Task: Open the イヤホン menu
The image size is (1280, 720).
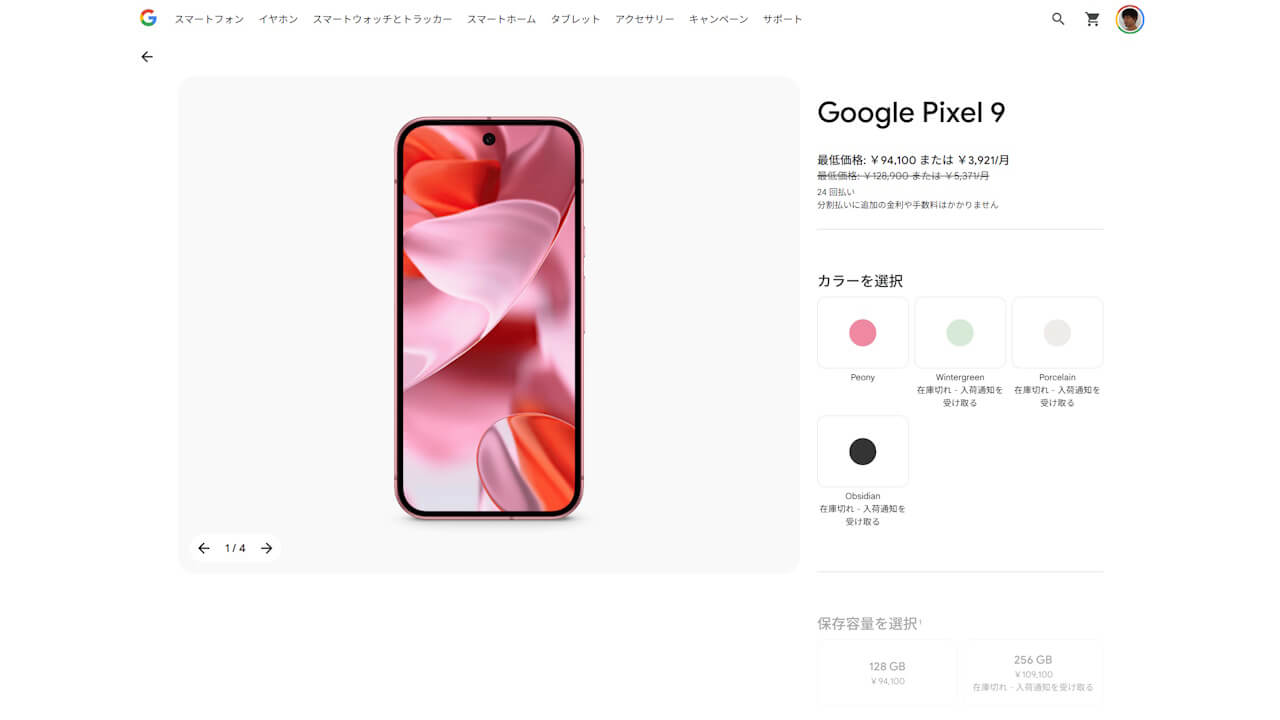Action: [x=278, y=19]
